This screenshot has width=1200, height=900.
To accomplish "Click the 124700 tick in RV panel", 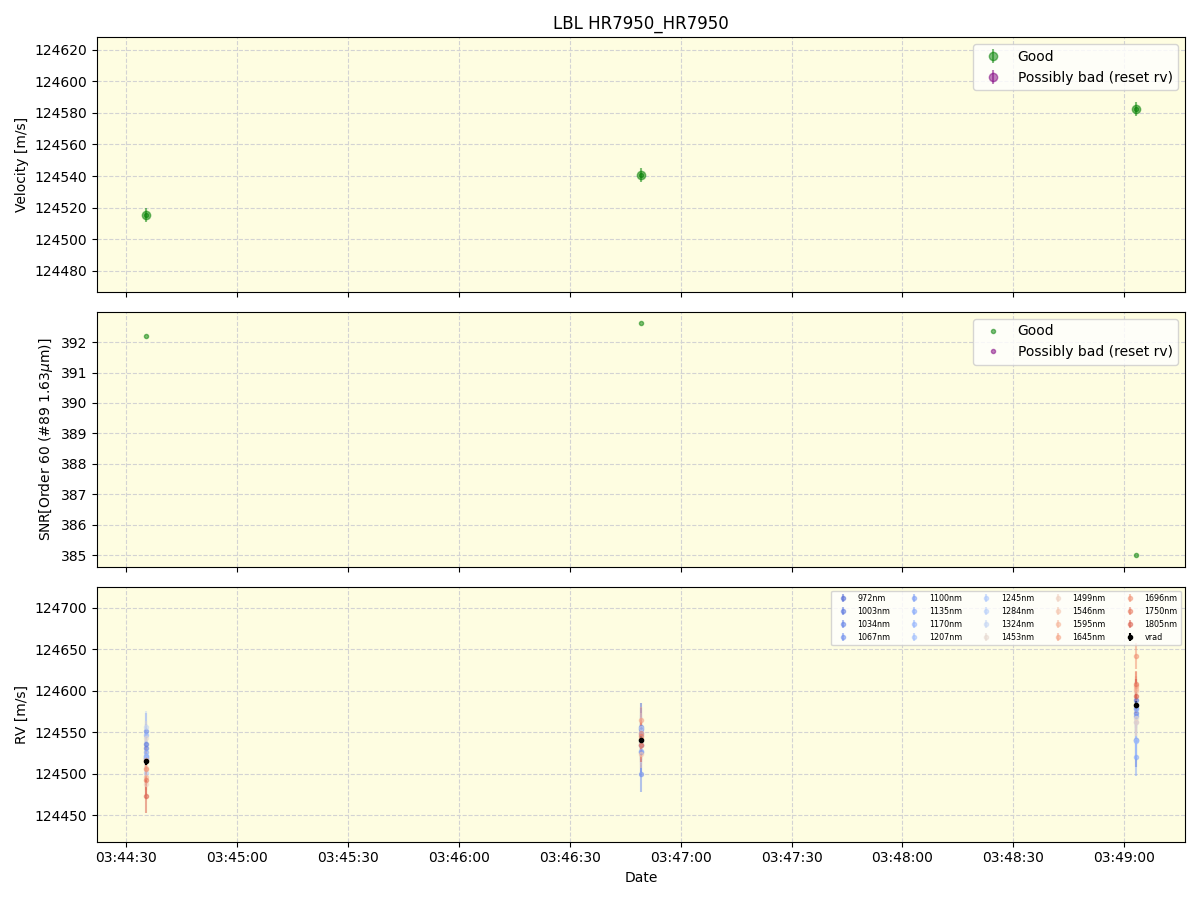I will [62, 608].
